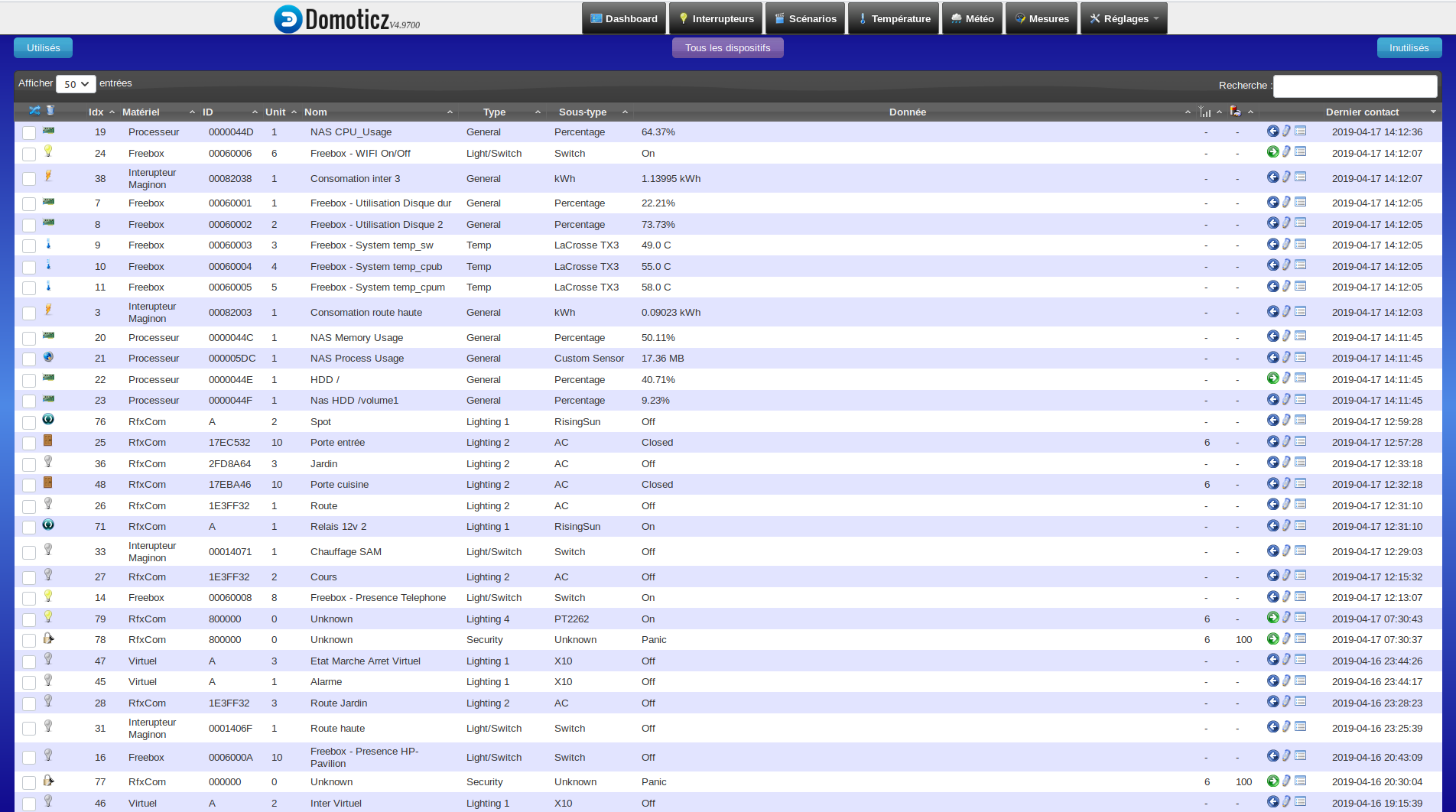1456x812 pixels.
Task: Click the pencil icon for Chauffage SAM row
Action: click(1286, 551)
